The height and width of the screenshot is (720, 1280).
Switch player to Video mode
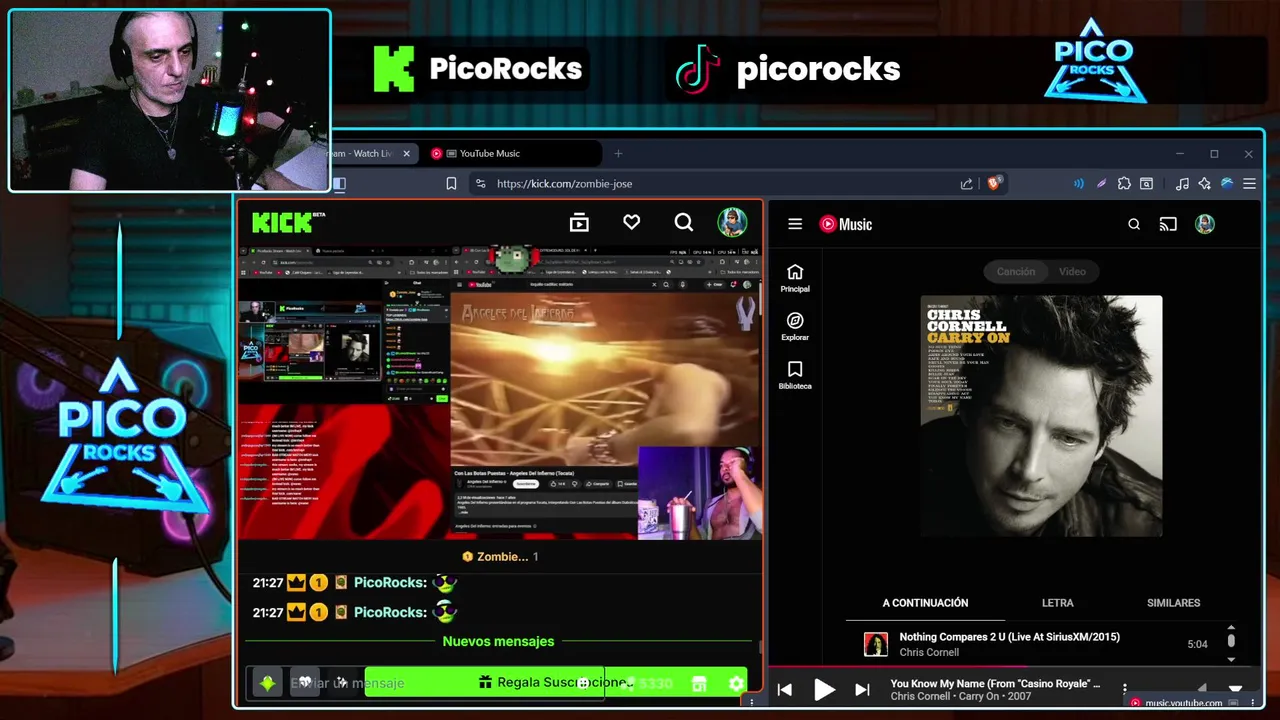(1072, 271)
